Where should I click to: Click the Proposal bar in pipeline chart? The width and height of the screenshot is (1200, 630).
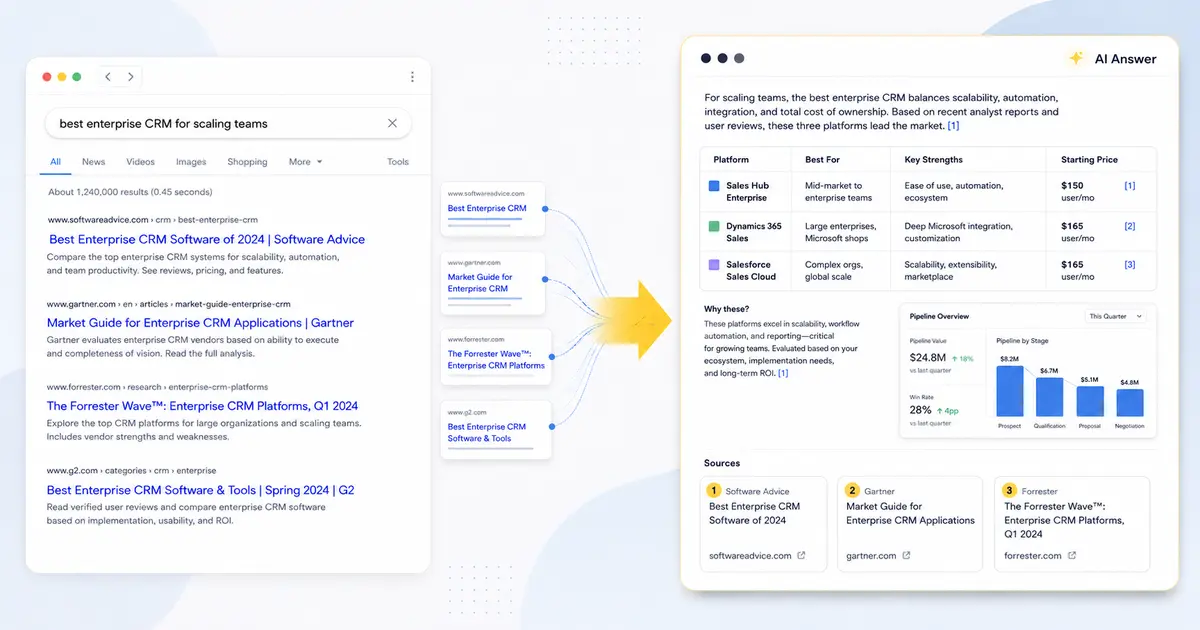[x=1089, y=401]
